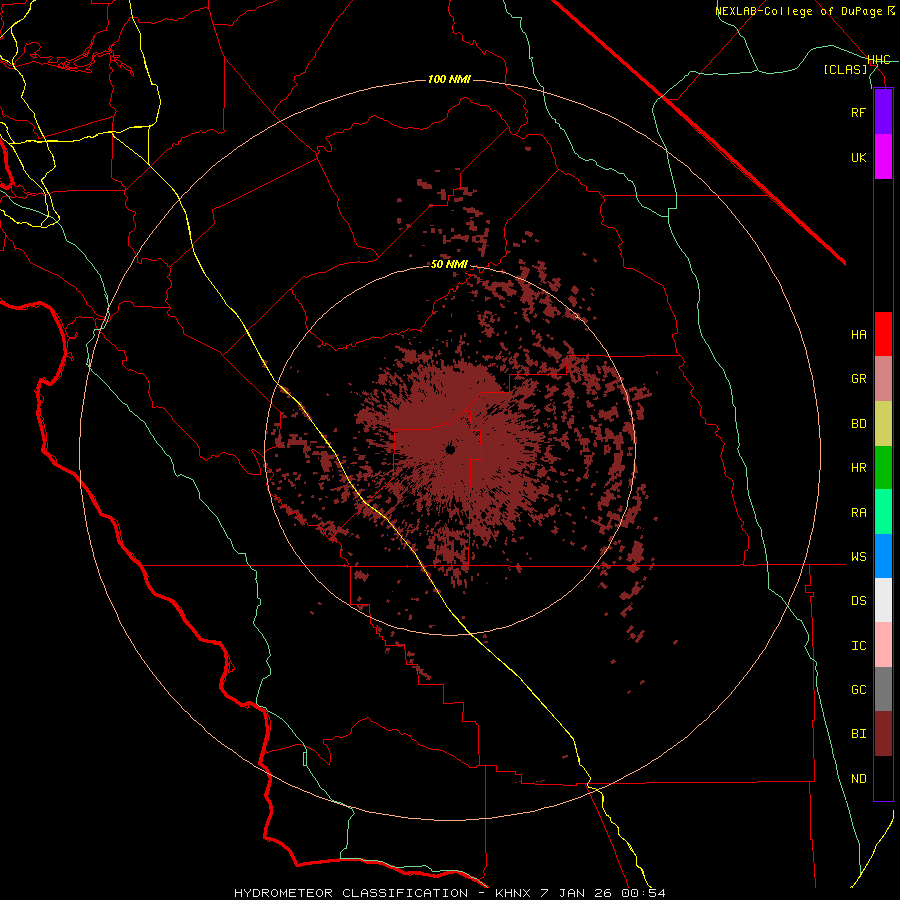
Task: Click the WS legend label
Action: pyautogui.click(x=858, y=557)
